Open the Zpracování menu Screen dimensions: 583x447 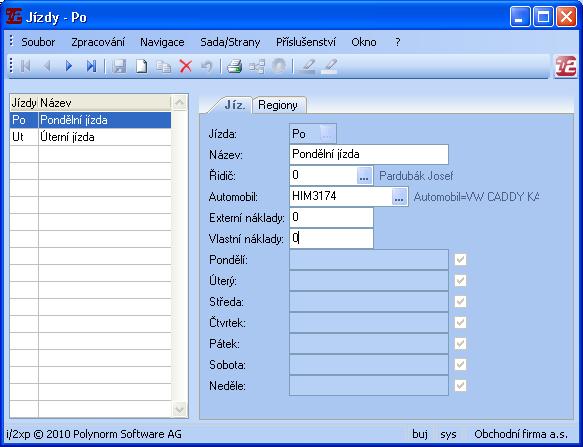click(x=98, y=42)
